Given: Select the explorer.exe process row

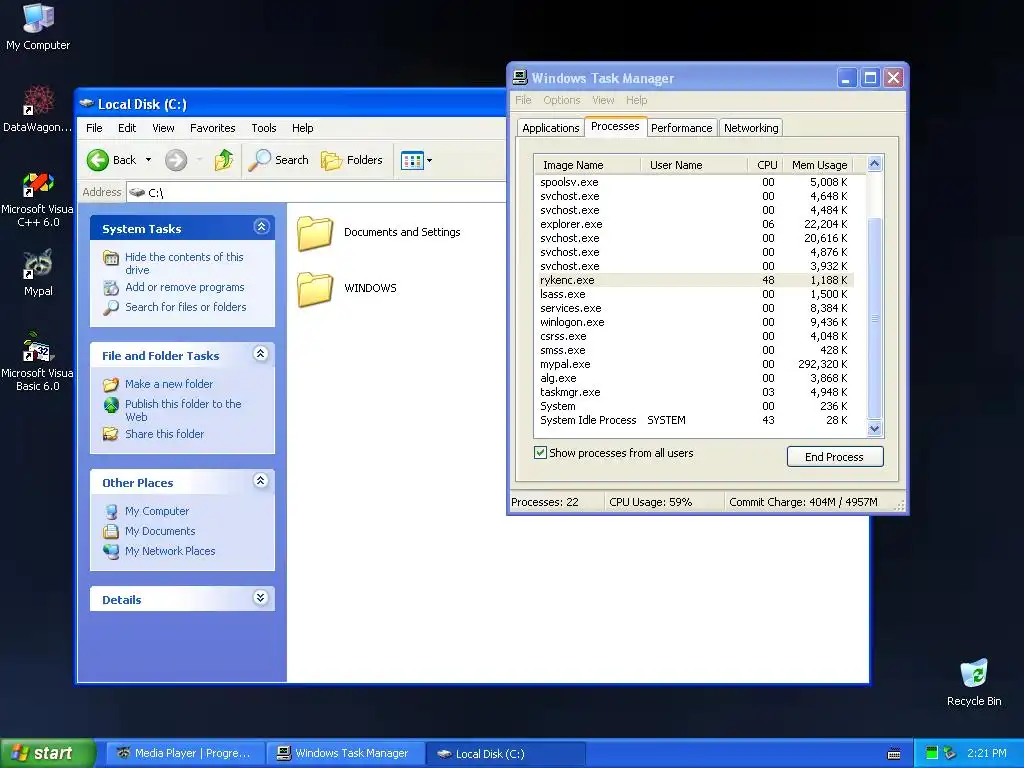Looking at the screenshot, I should [694, 224].
